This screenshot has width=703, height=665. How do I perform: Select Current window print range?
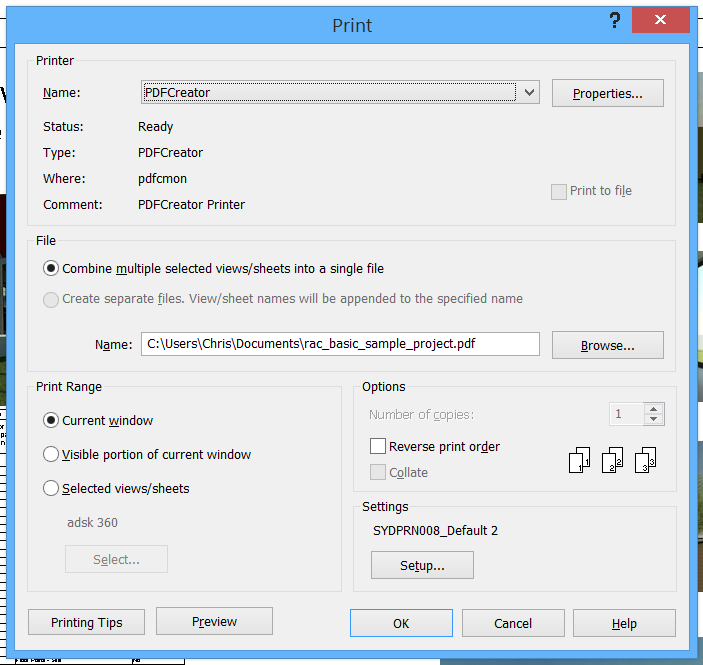[51, 421]
